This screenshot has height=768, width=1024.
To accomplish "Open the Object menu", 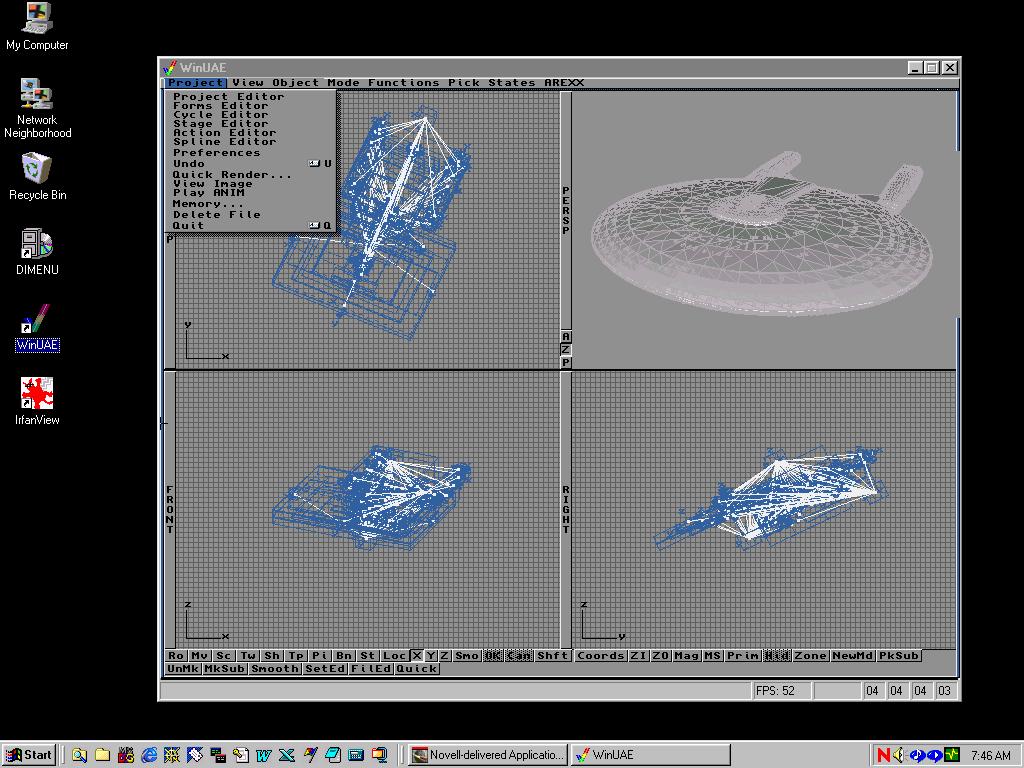I will click(296, 83).
